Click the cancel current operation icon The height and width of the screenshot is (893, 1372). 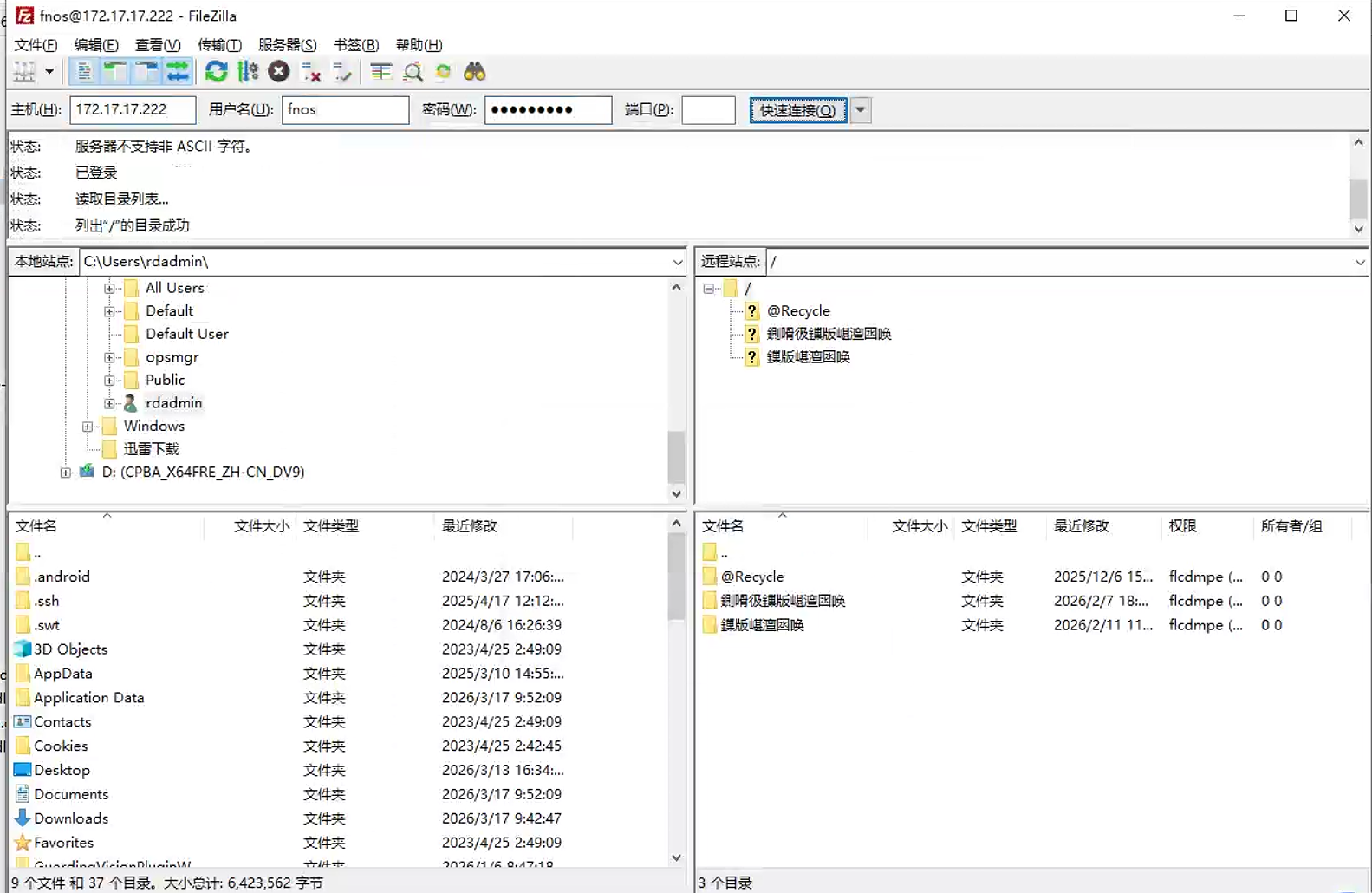[278, 72]
